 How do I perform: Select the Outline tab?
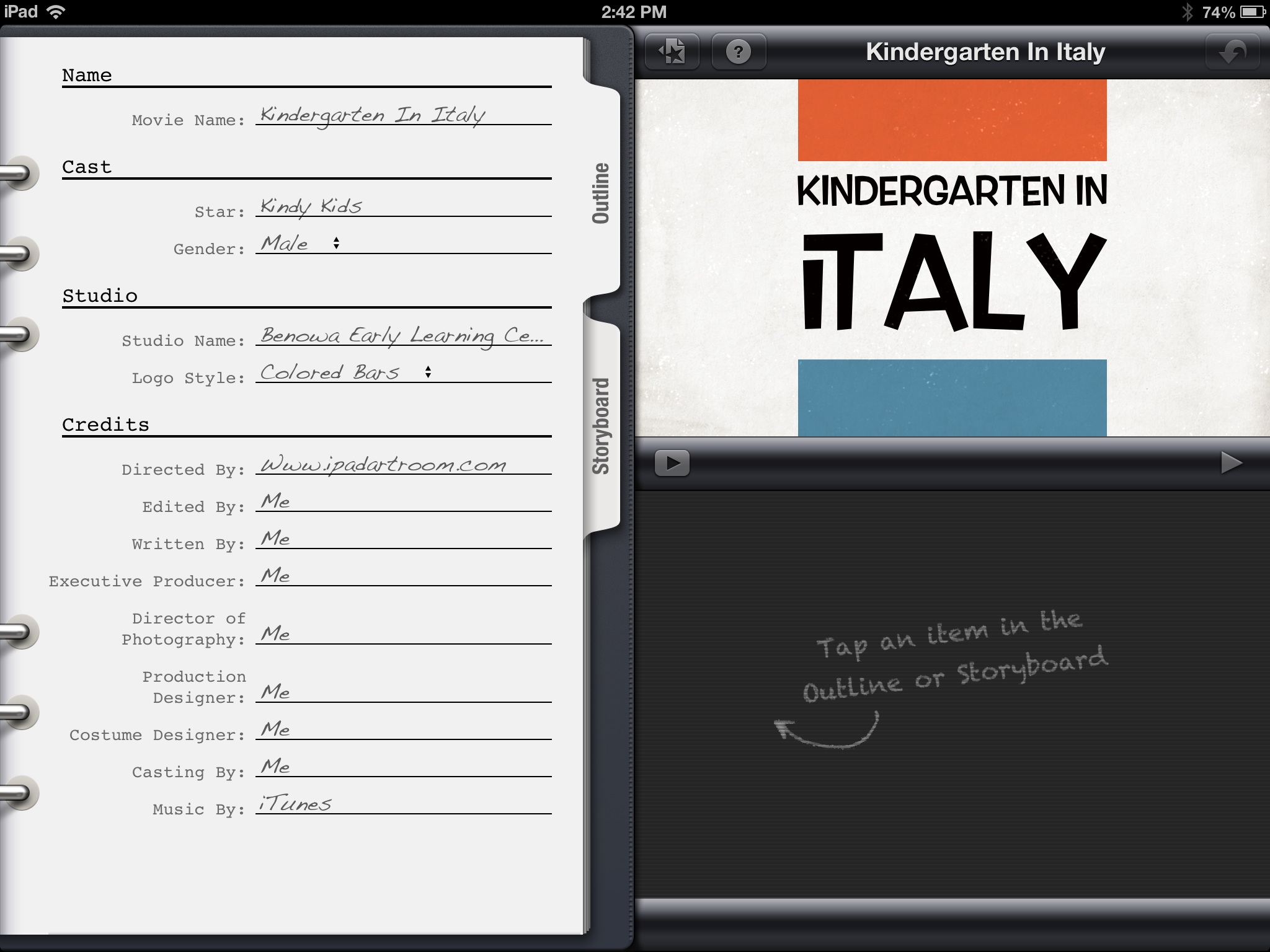pos(601,193)
